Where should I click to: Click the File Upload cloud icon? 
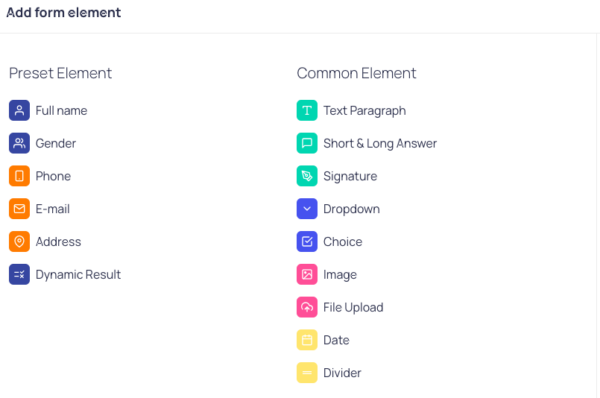coord(307,307)
